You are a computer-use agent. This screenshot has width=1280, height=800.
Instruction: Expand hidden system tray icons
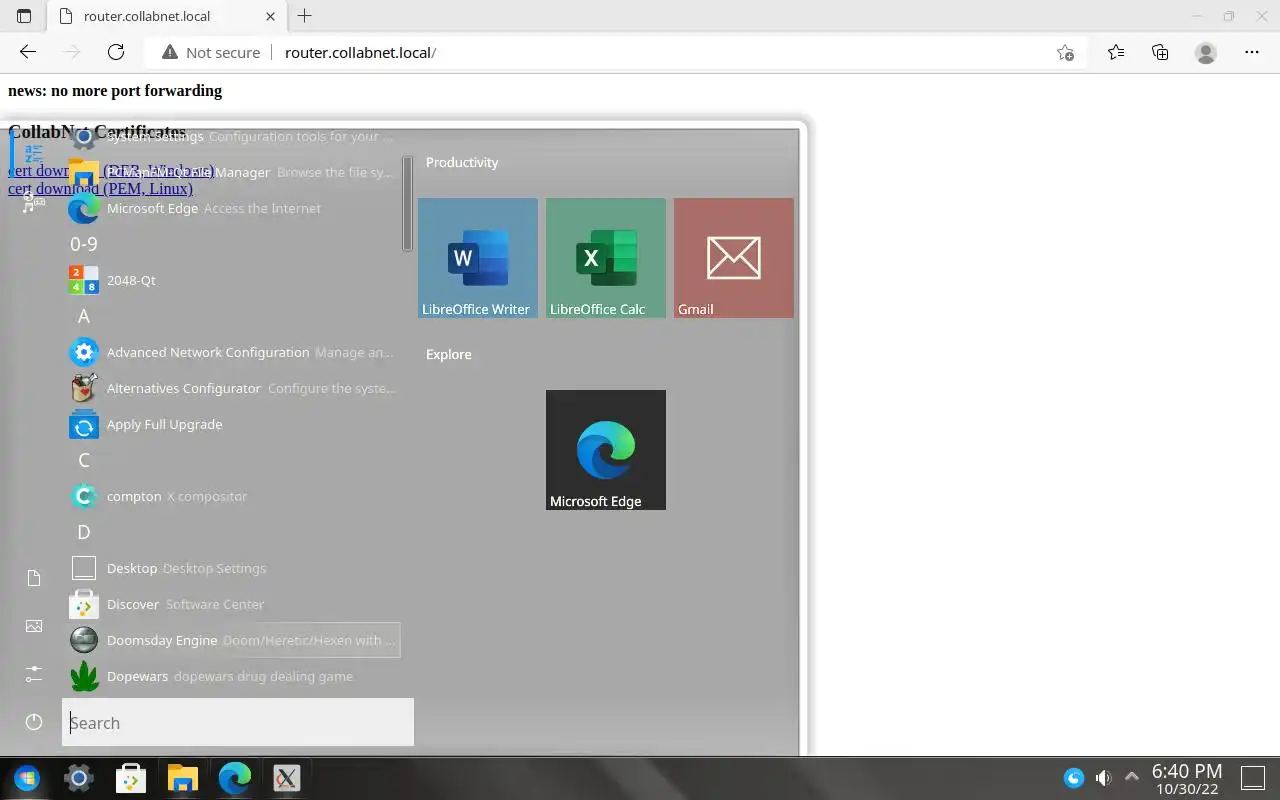click(1132, 777)
